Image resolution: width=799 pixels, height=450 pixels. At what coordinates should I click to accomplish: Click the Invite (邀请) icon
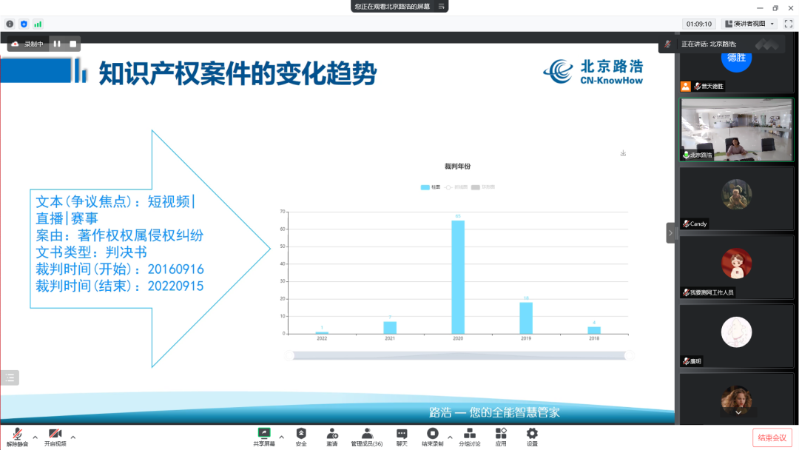[331, 433]
